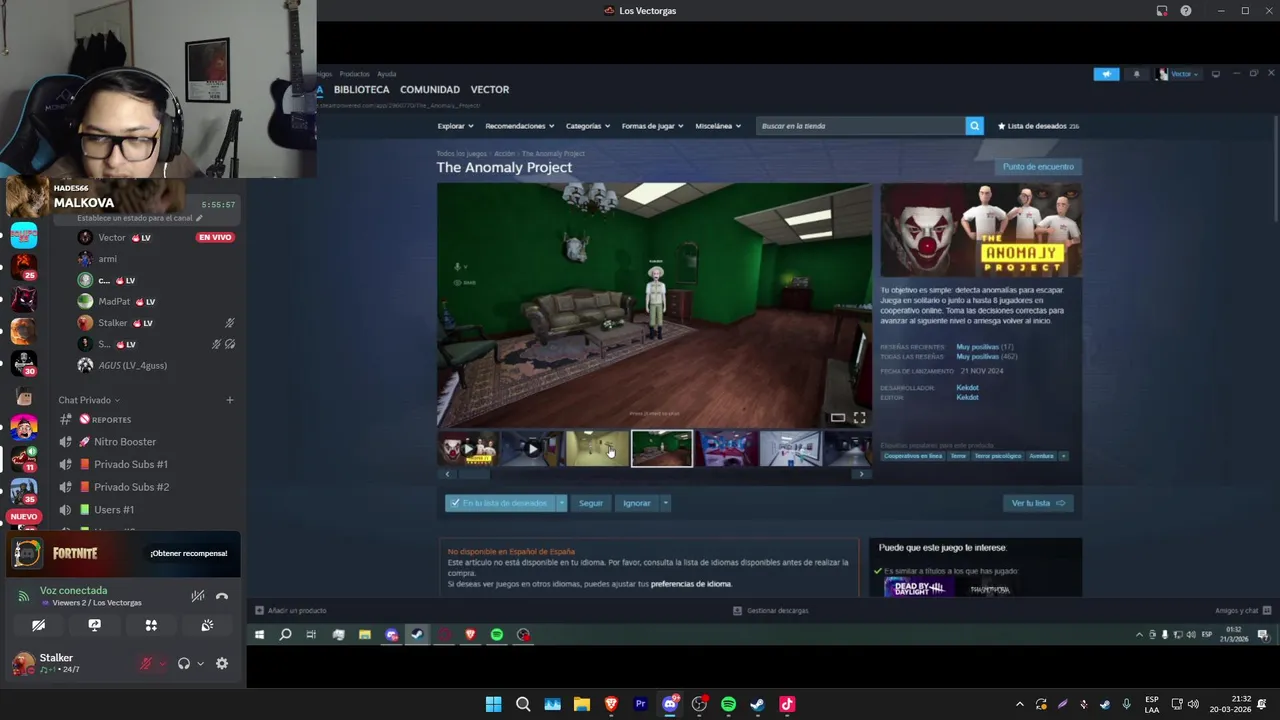Image resolution: width=1280 pixels, height=720 pixels.
Task: Click the help icon in Discord title bar
Action: pyautogui.click(x=1186, y=11)
